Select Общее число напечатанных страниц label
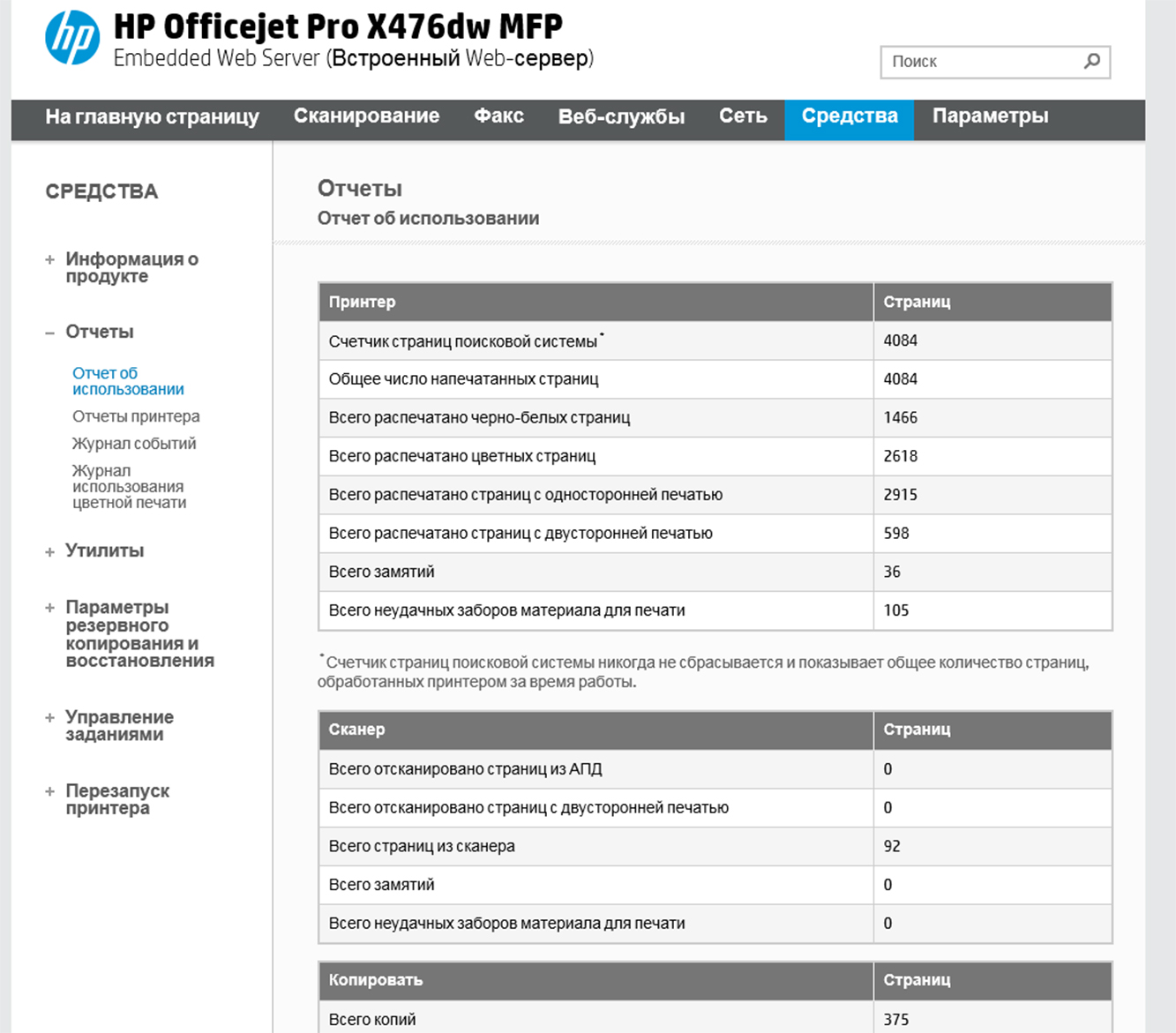 463,379
